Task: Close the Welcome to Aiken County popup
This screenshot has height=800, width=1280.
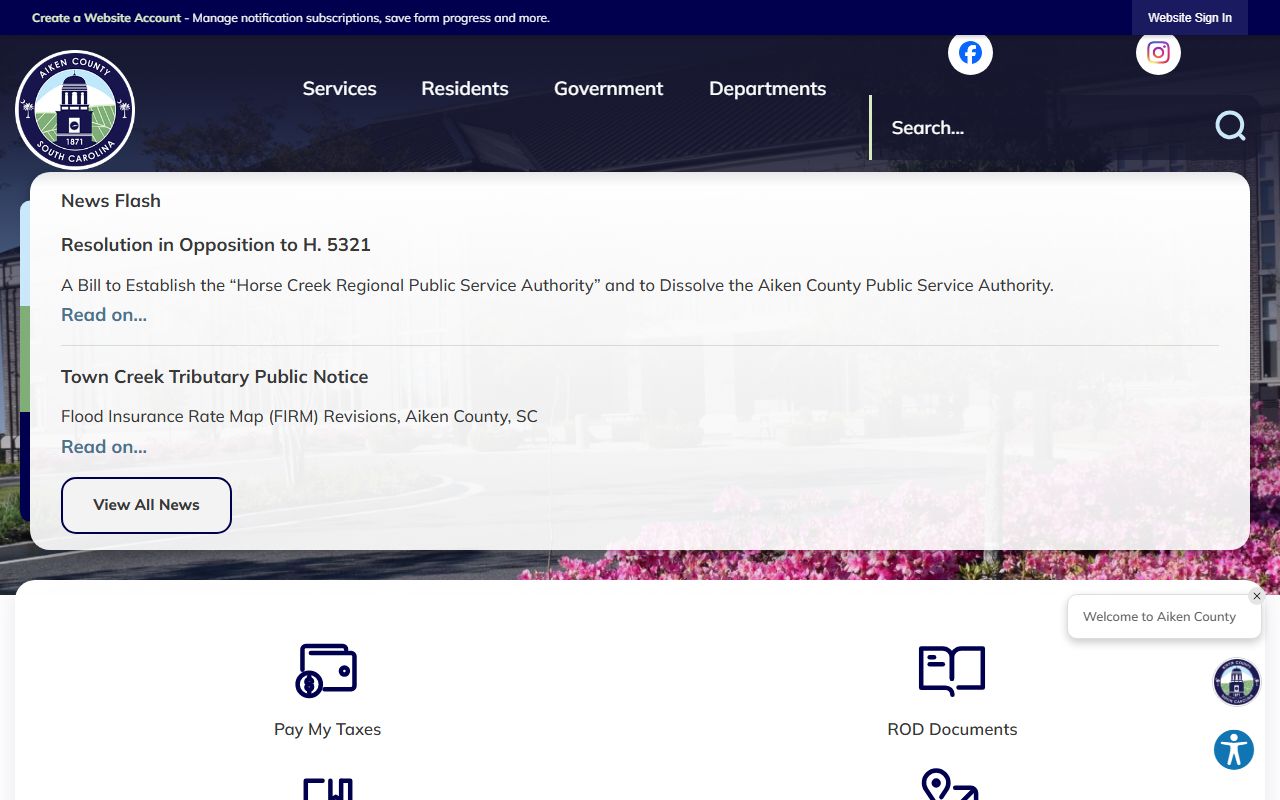Action: pyautogui.click(x=1257, y=596)
